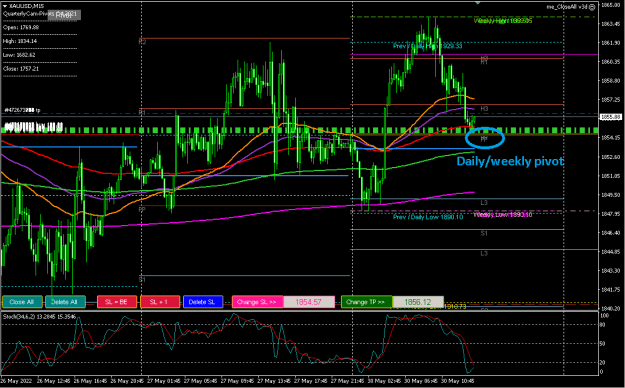This screenshot has height=388, width=625.
Task: Click the 30 May 10:45 time axis label
Action: point(457,381)
